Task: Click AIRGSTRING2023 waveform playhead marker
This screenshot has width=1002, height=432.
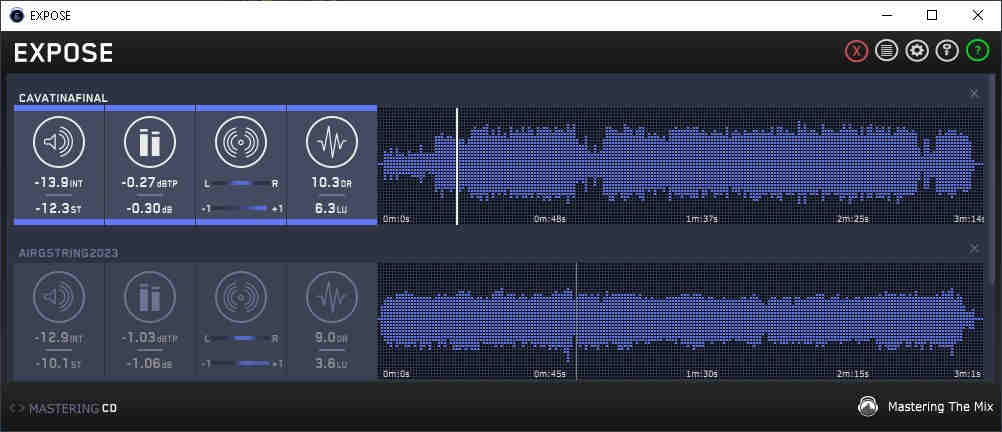Action: tap(576, 321)
